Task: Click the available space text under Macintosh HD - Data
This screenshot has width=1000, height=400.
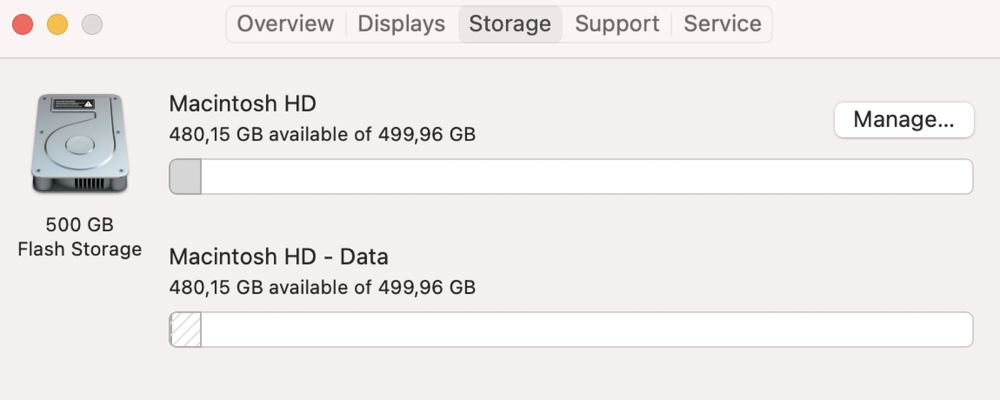Action: (322, 288)
